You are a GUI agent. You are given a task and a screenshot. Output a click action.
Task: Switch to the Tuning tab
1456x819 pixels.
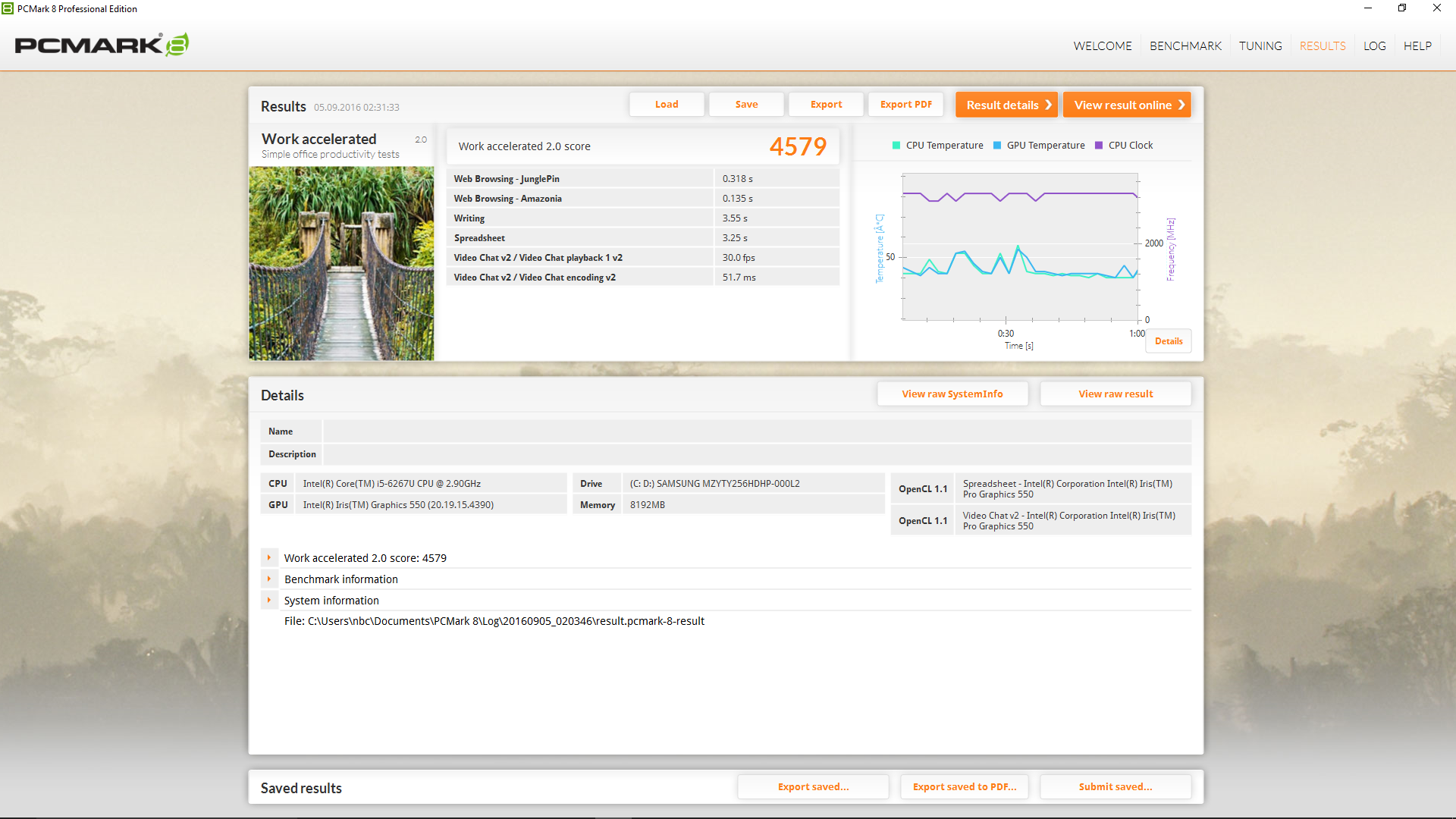point(1260,46)
